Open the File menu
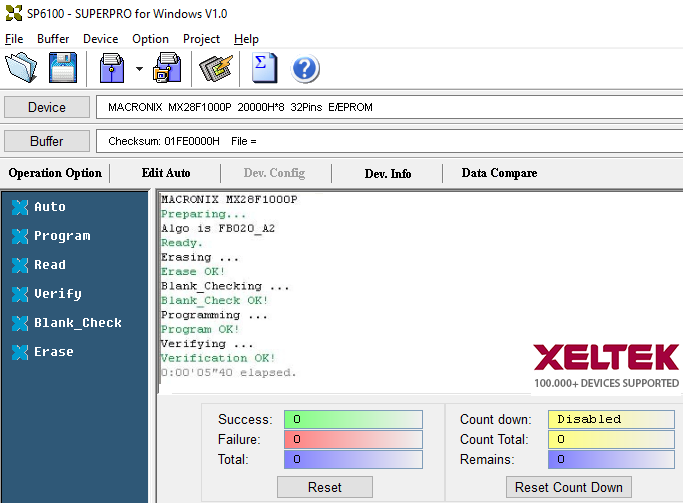This screenshot has height=503, width=684. click(x=14, y=39)
